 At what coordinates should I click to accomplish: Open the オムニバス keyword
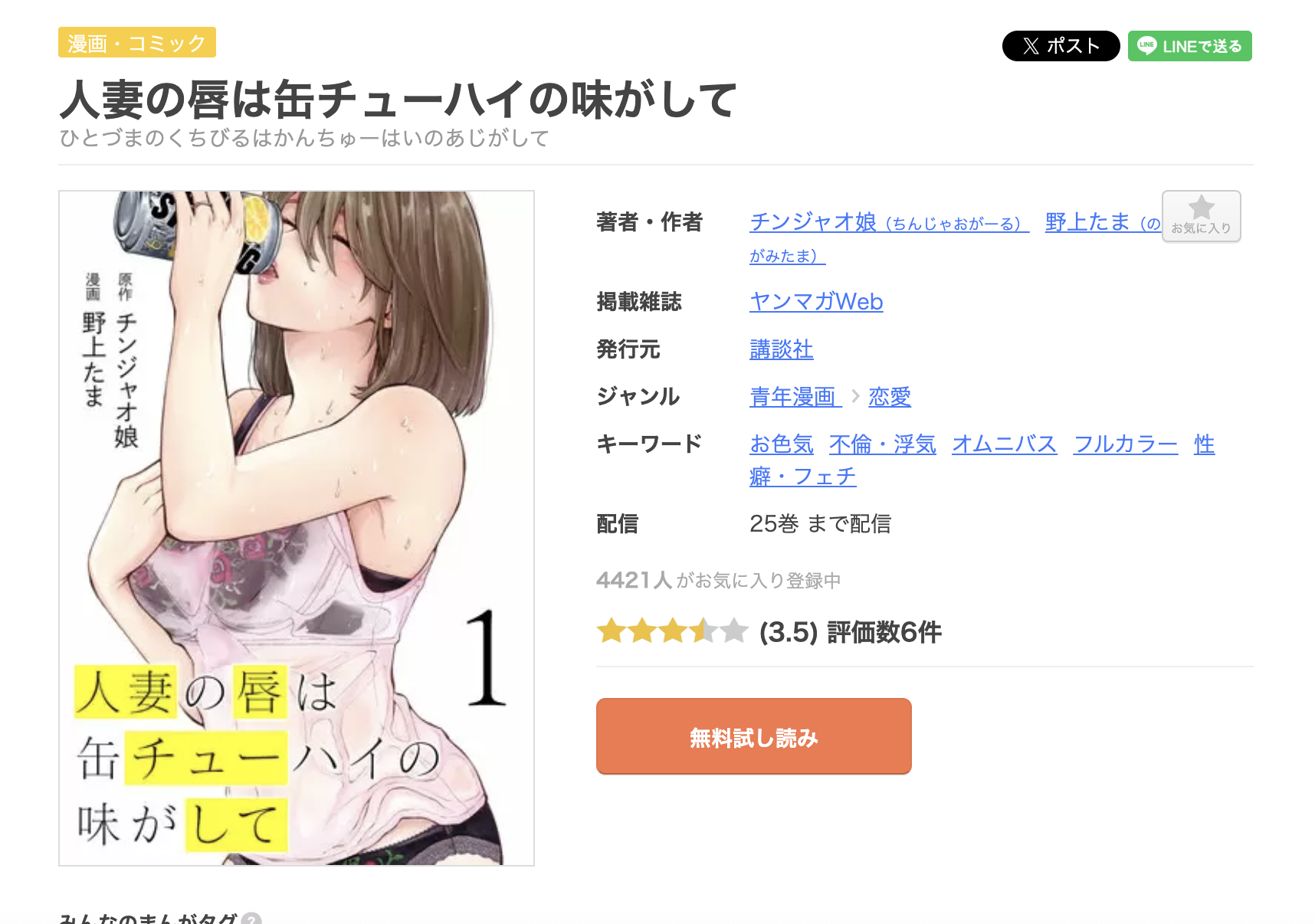(1005, 444)
